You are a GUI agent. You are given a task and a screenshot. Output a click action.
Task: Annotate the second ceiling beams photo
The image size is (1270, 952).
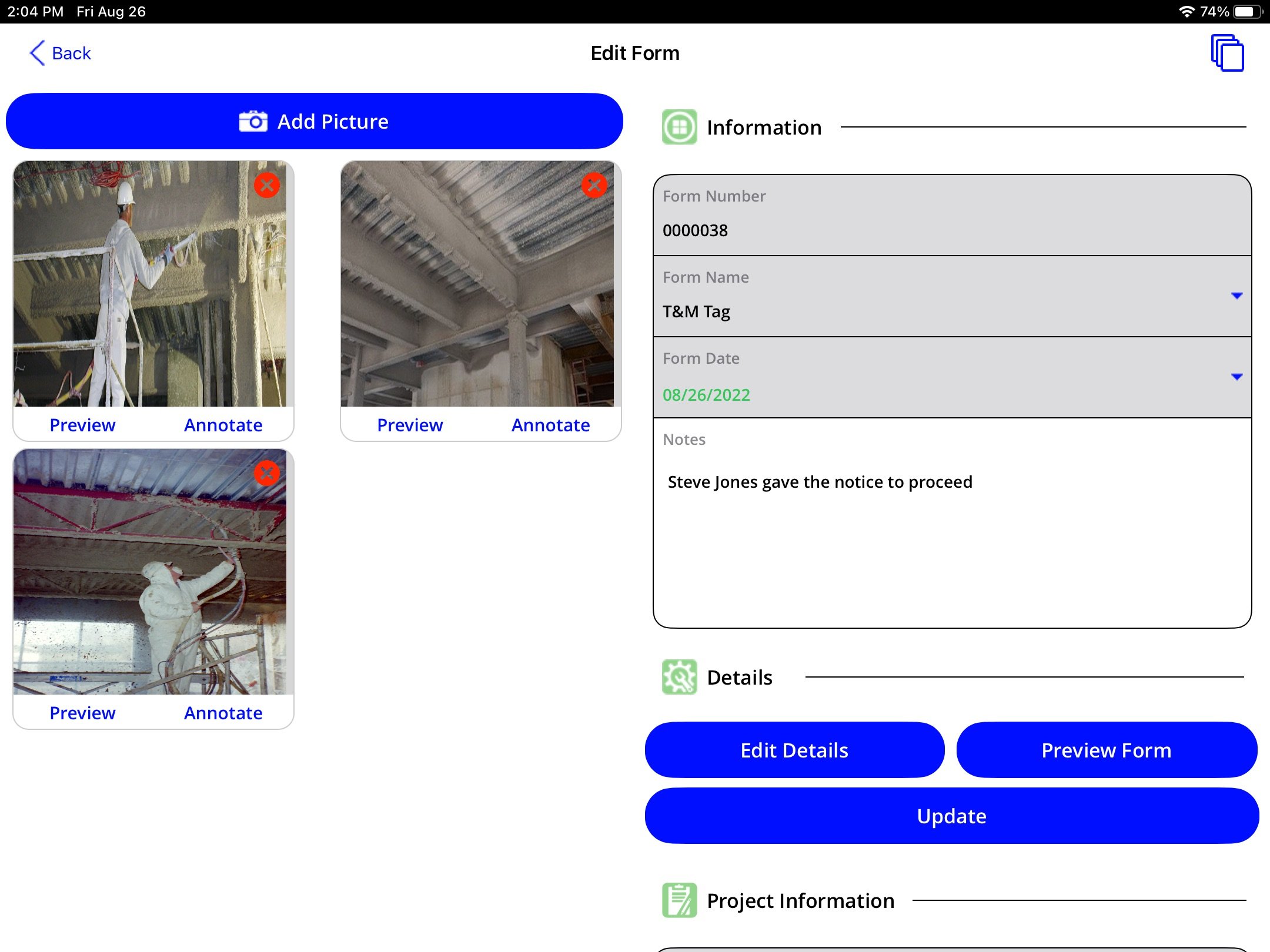click(551, 425)
